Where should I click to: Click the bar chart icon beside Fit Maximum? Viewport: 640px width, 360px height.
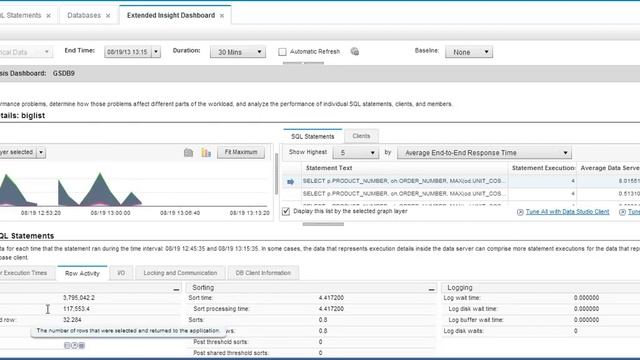206,153
